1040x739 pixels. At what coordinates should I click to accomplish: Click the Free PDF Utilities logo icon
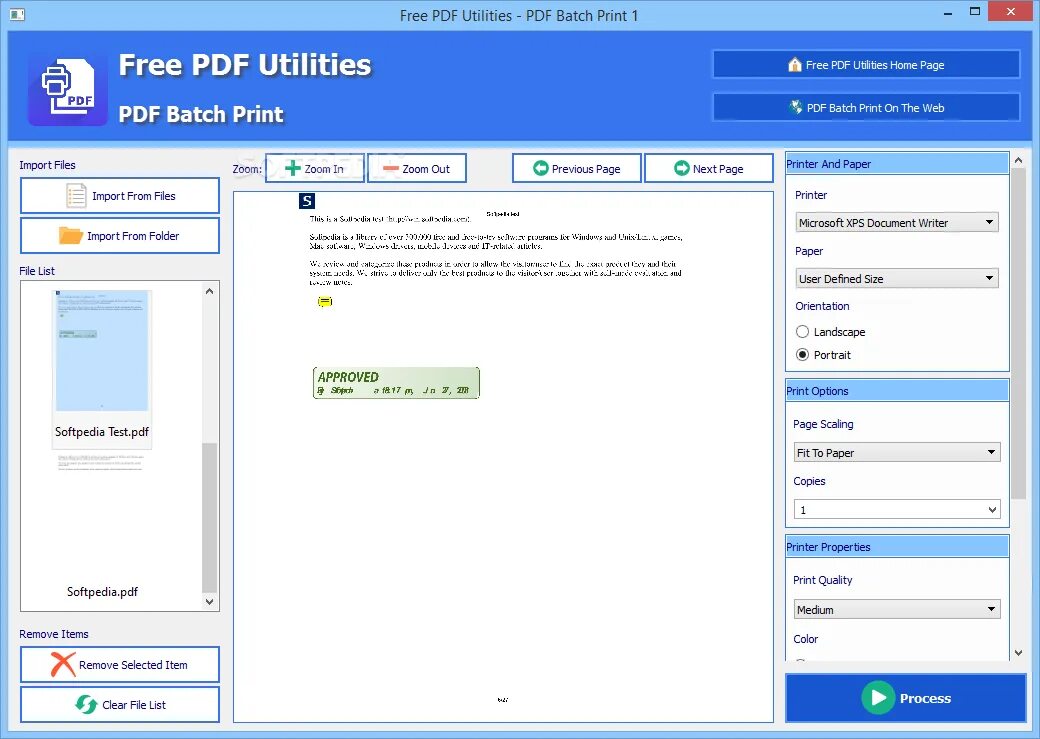pos(67,89)
